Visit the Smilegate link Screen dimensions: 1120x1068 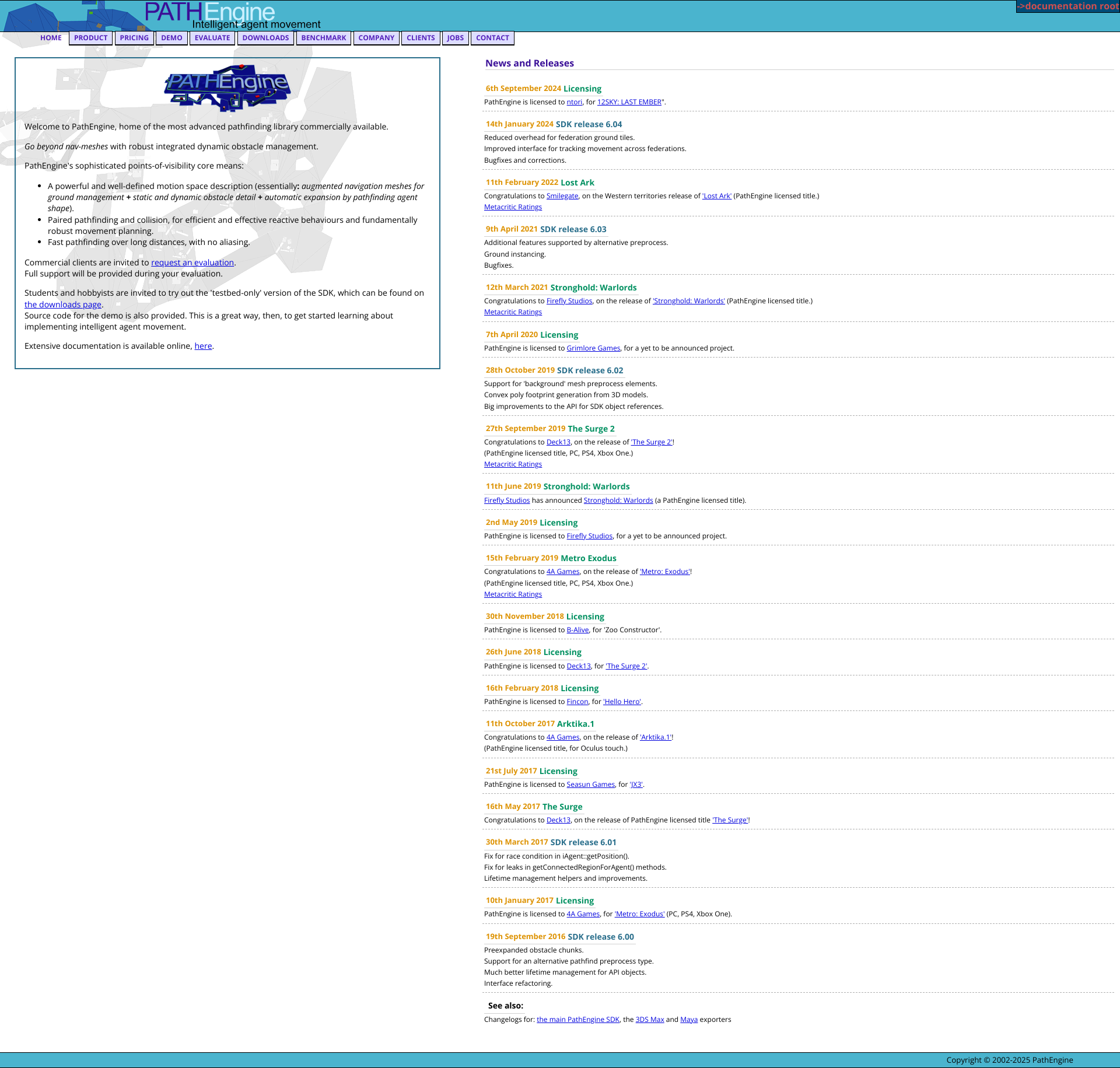[562, 196]
